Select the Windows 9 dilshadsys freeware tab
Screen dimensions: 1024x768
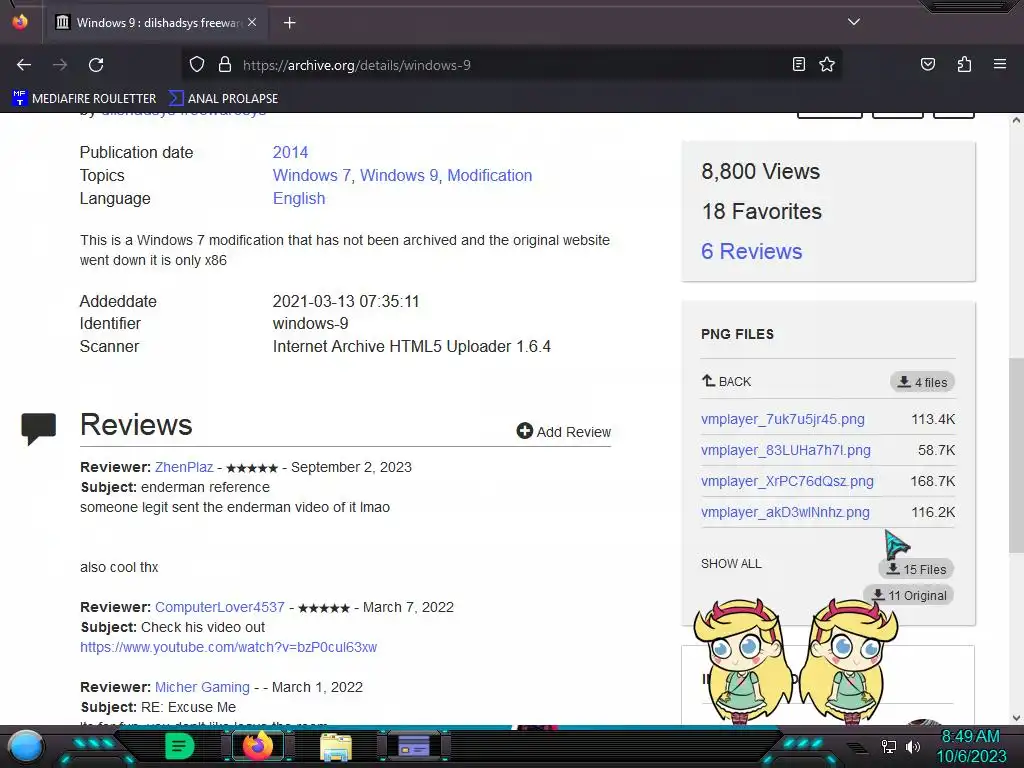click(x=155, y=23)
